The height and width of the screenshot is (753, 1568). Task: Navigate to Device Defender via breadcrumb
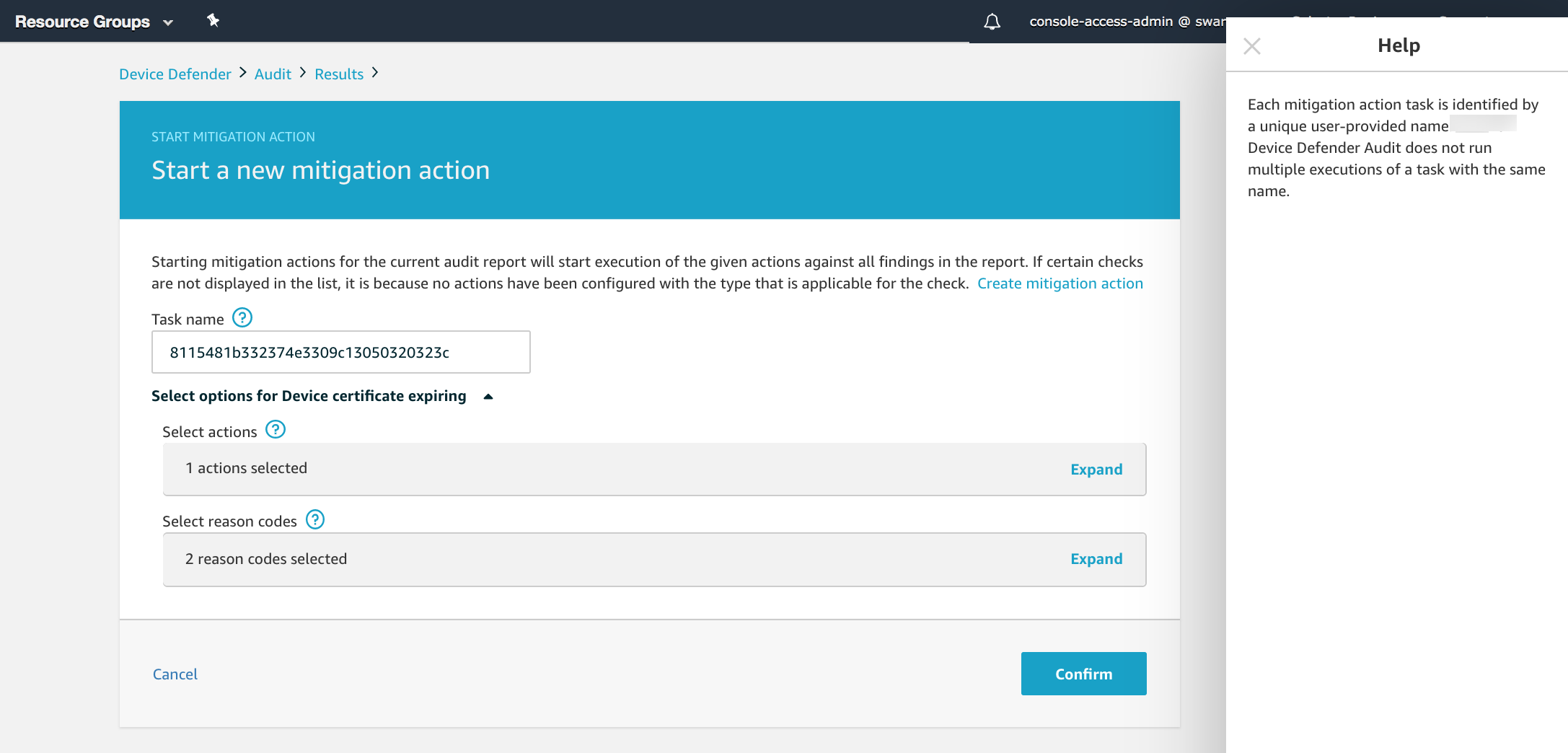pos(175,74)
